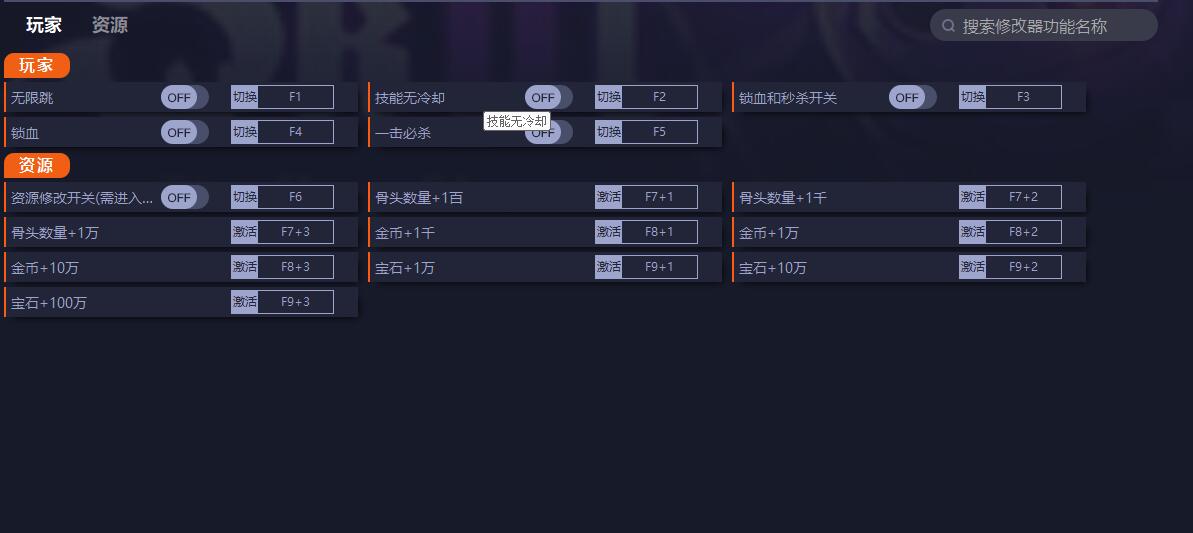This screenshot has width=1193, height=533.
Task: Select the 玩家 tab at top
Action: (x=43, y=25)
